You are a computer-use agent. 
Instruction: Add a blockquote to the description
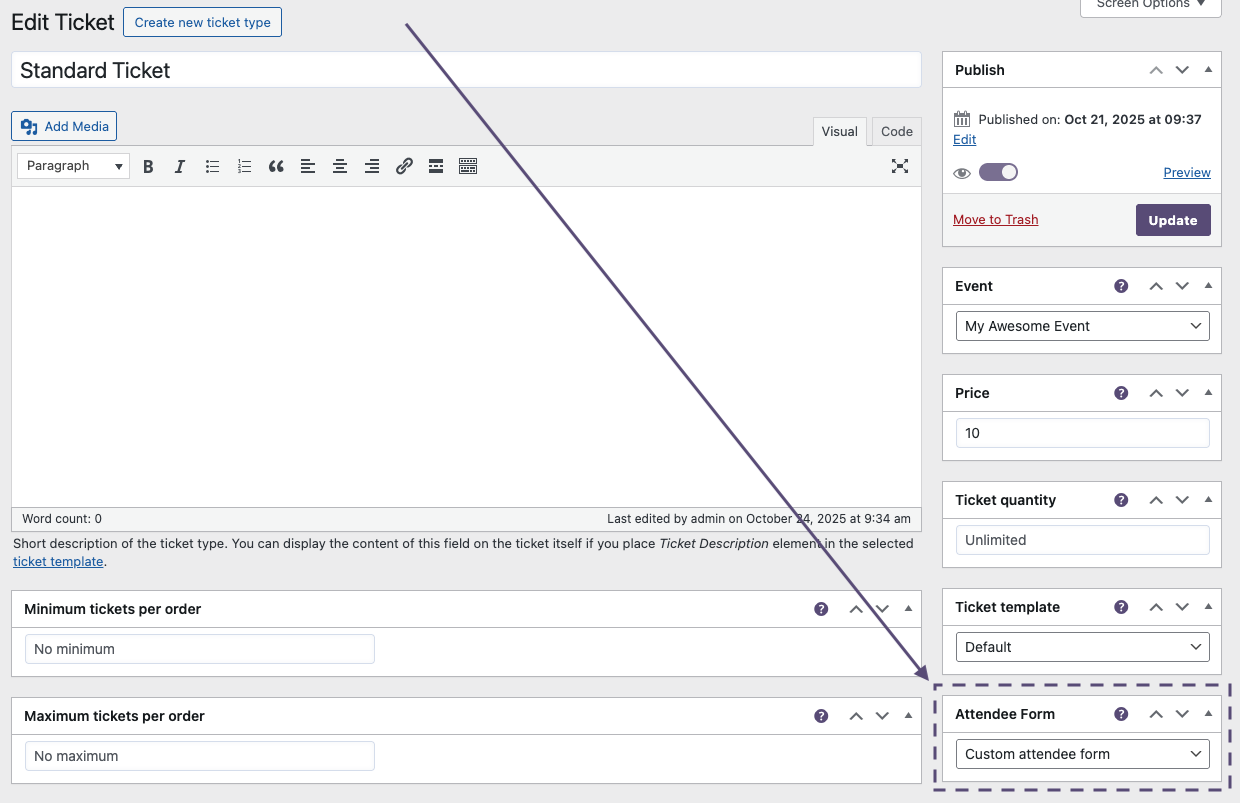[x=276, y=167]
